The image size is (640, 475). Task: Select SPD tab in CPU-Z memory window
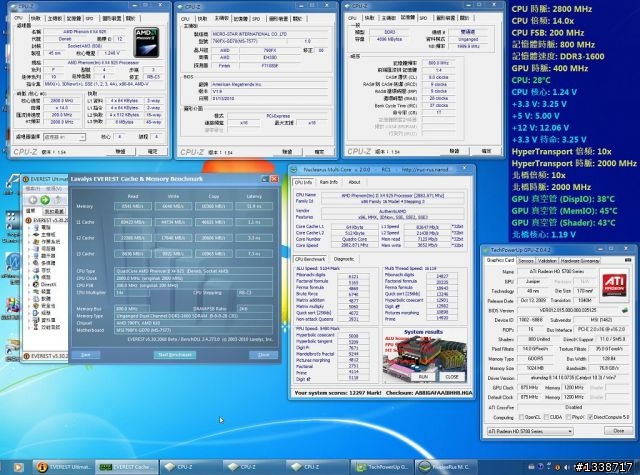tap(424, 18)
